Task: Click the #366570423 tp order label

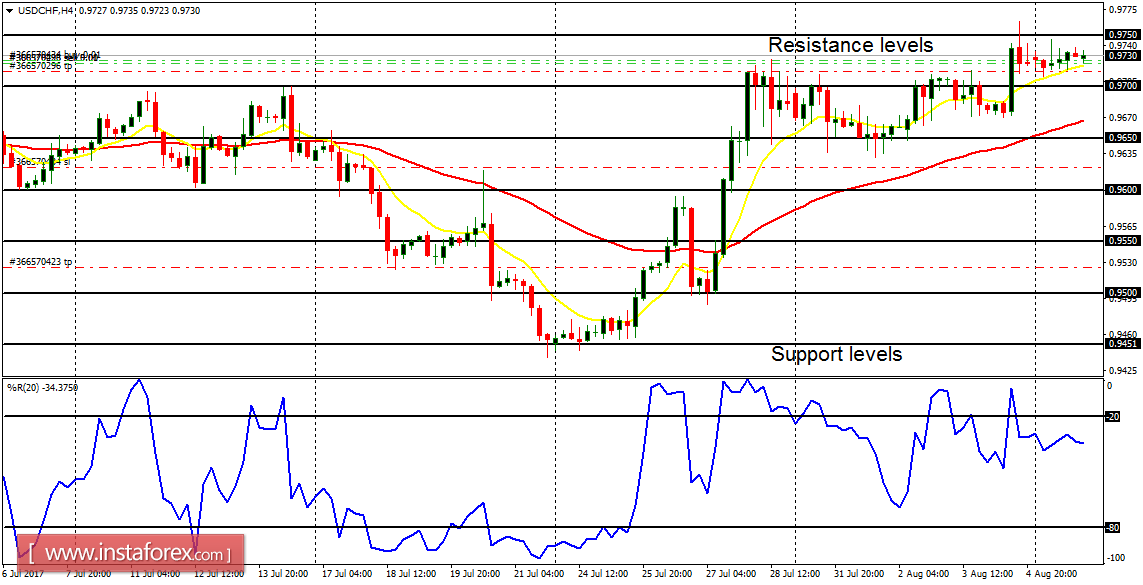Action: (x=41, y=261)
